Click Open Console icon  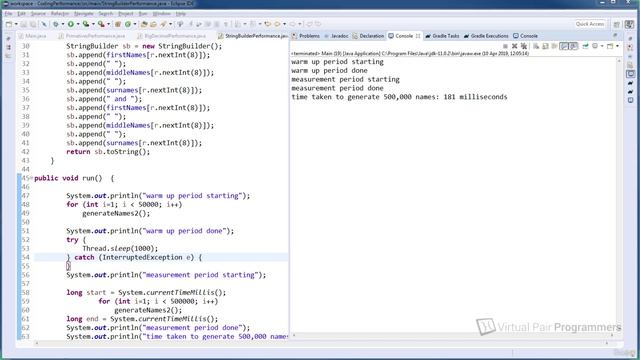pyautogui.click(x=610, y=46)
